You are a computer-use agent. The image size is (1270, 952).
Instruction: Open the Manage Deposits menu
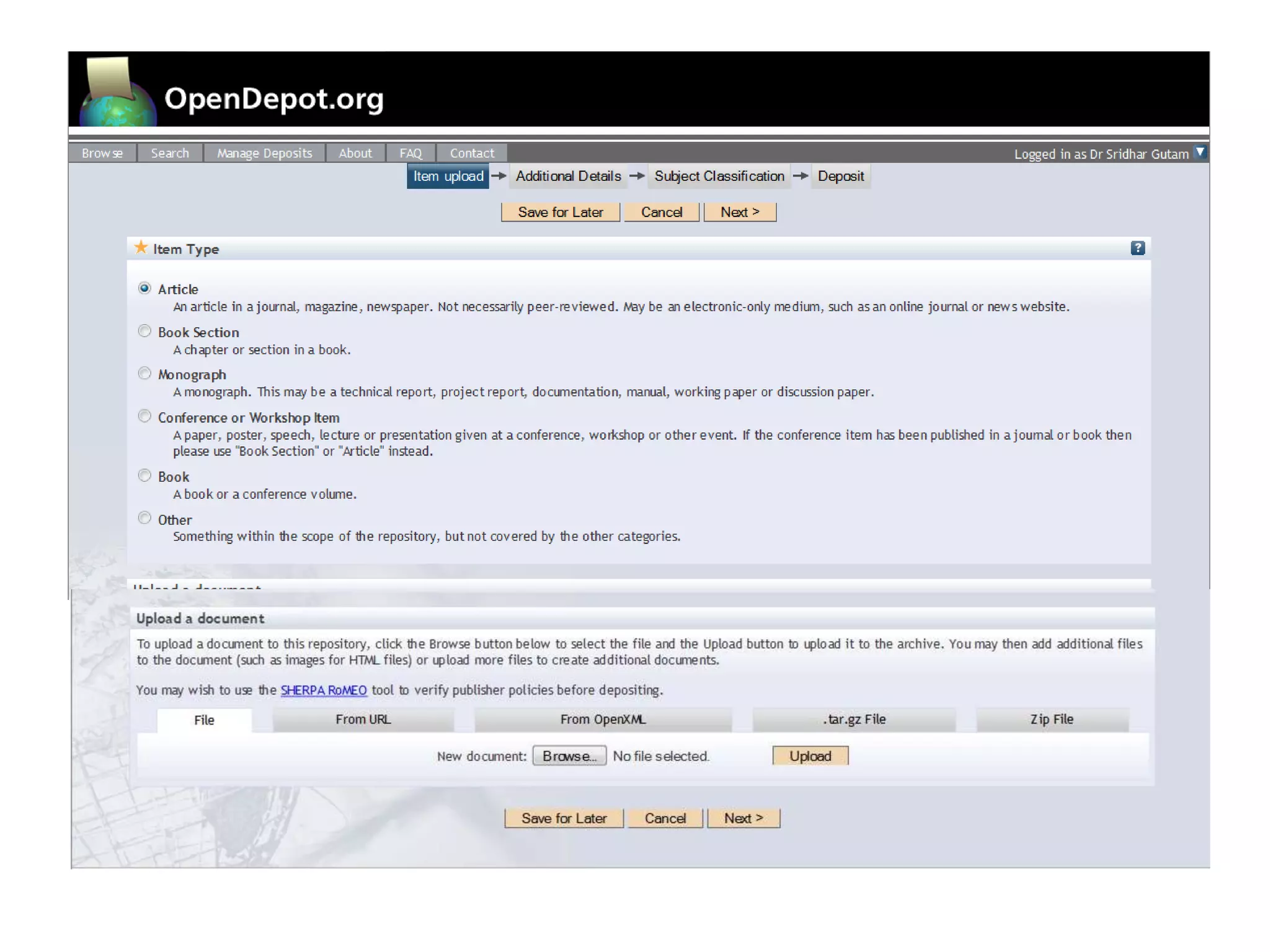coord(264,153)
